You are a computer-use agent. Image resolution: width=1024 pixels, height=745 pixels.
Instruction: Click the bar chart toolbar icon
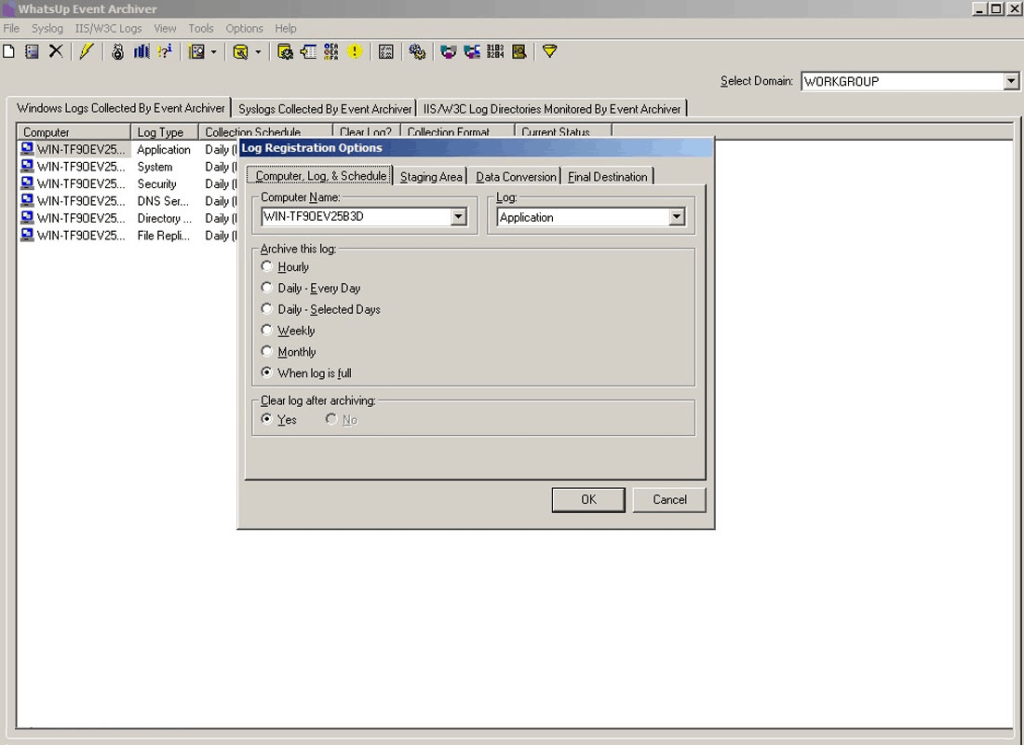tap(141, 52)
